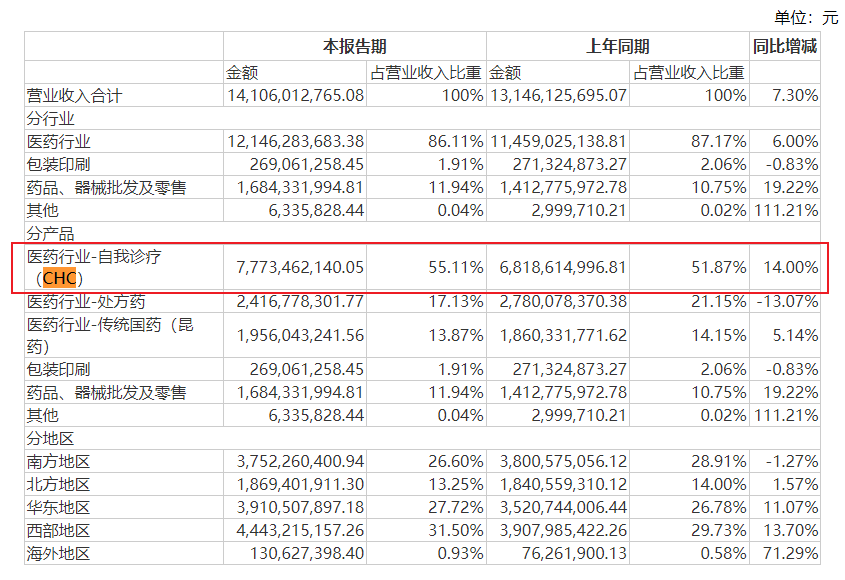Select the 分产品 section heading
Screen dimensions: 845x580
(x=51, y=233)
